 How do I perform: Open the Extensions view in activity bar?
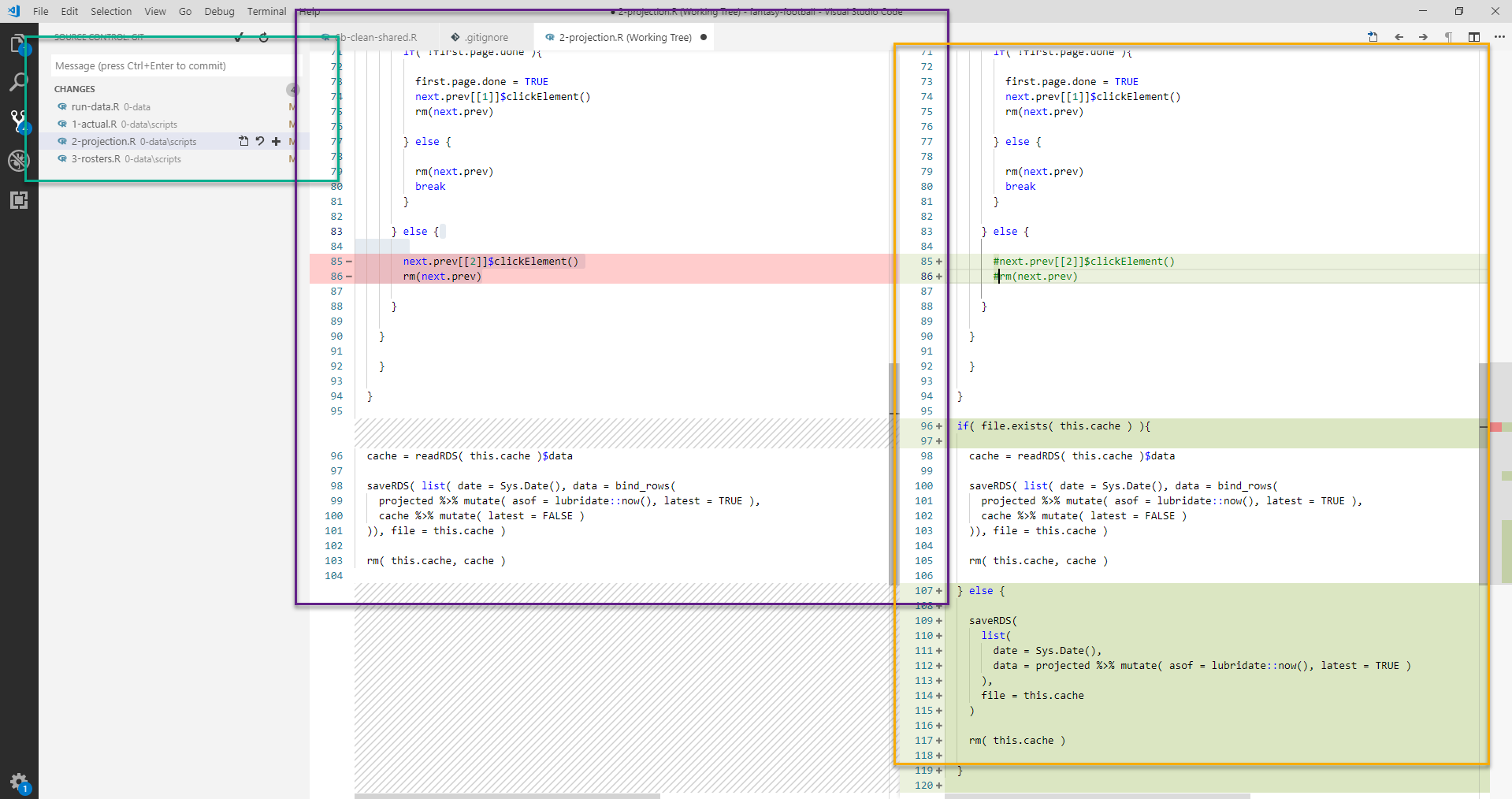(x=18, y=200)
